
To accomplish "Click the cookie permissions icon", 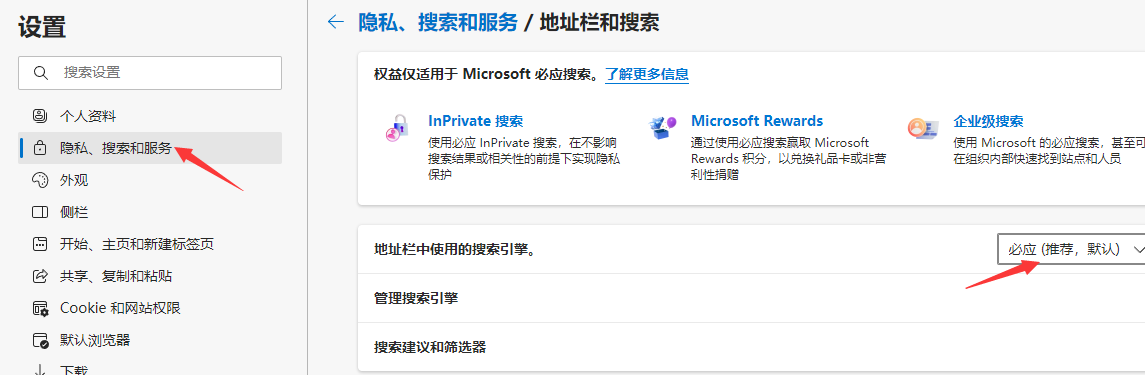I will pos(40,308).
